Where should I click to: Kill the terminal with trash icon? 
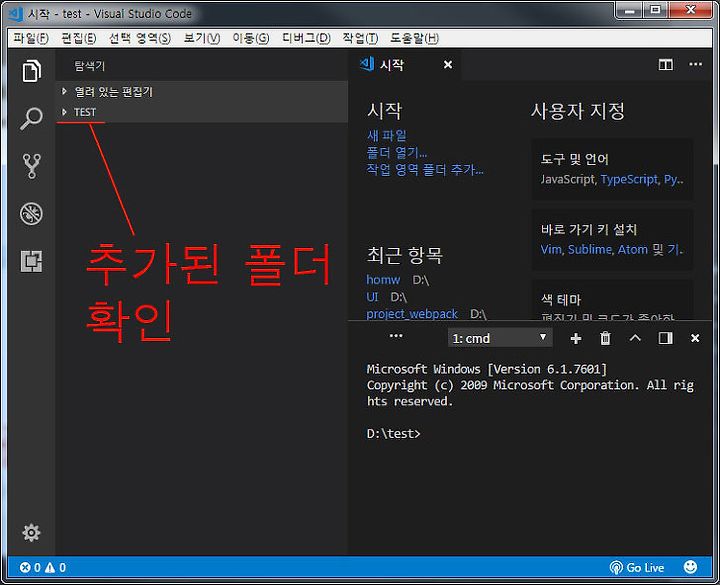(x=605, y=338)
